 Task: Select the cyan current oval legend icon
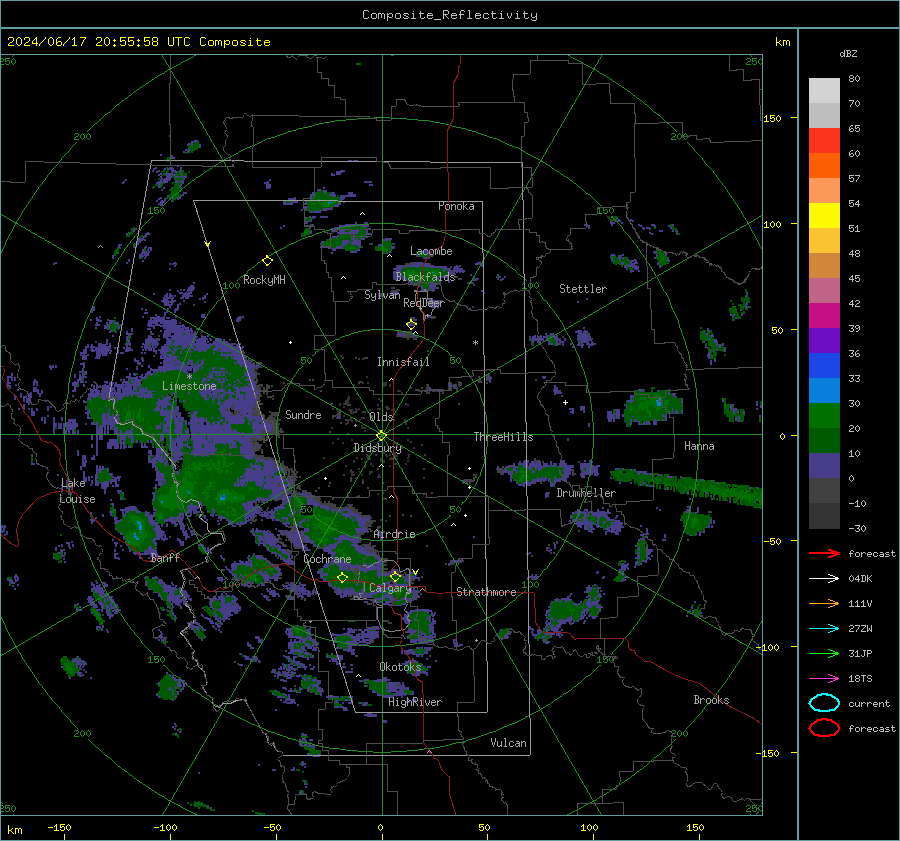pos(824,703)
